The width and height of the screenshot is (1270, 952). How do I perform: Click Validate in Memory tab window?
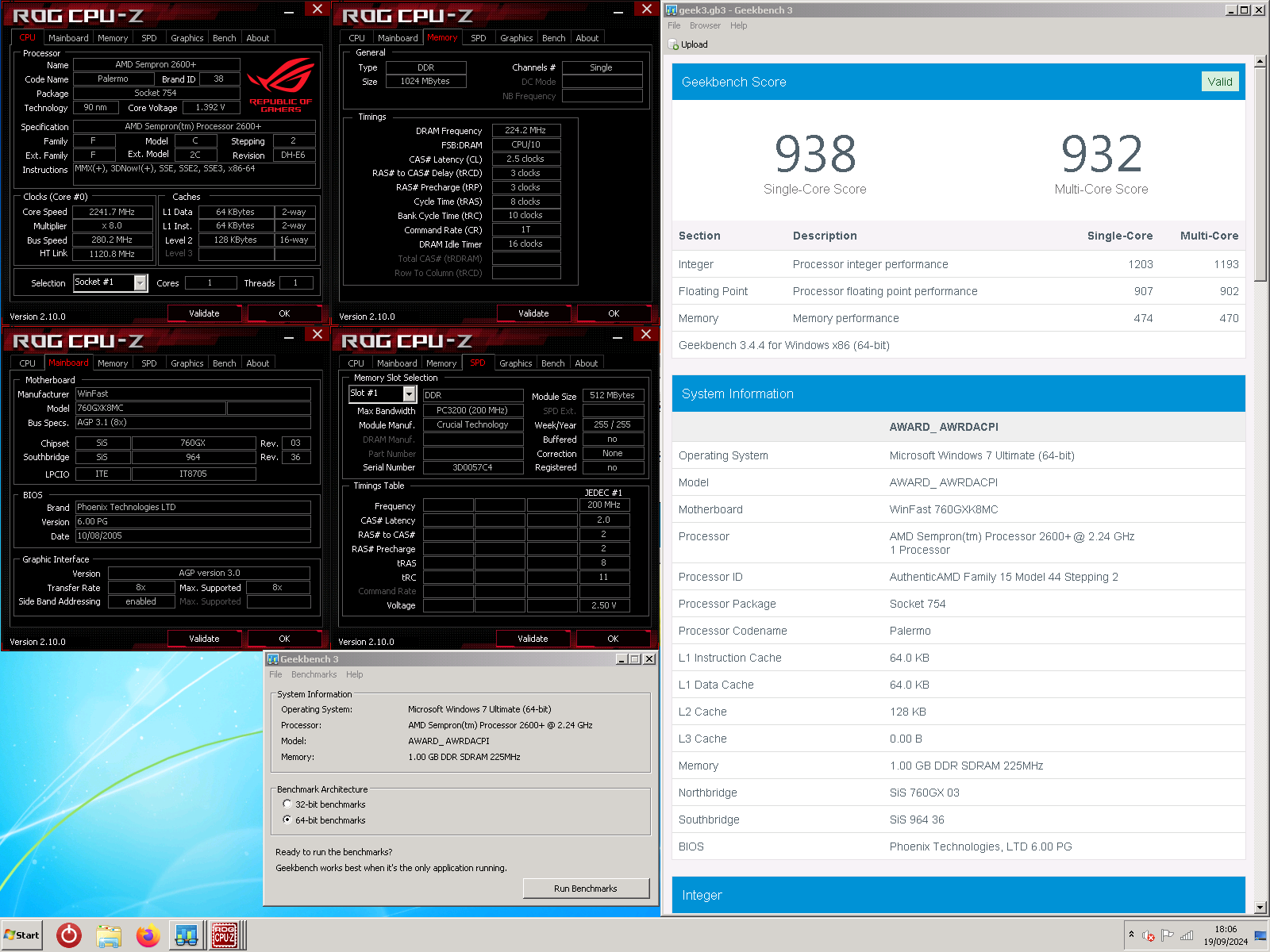coord(533,313)
